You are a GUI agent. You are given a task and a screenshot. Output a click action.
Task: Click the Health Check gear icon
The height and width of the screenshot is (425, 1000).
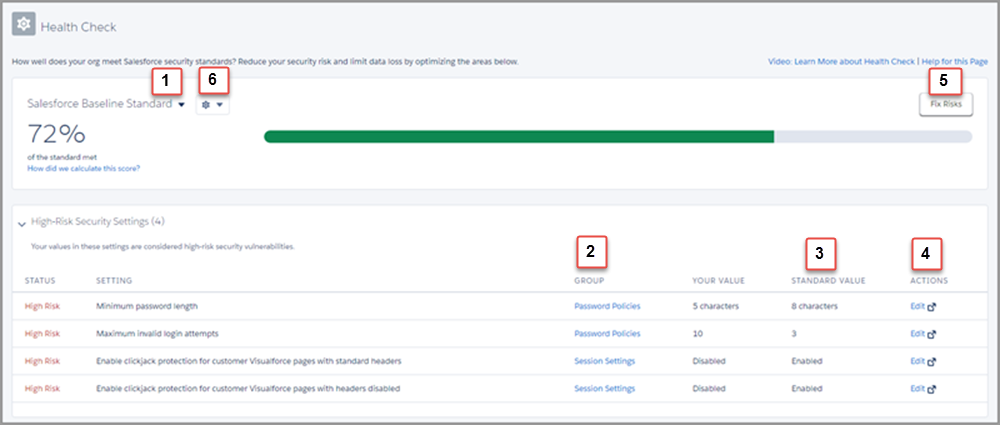24,25
